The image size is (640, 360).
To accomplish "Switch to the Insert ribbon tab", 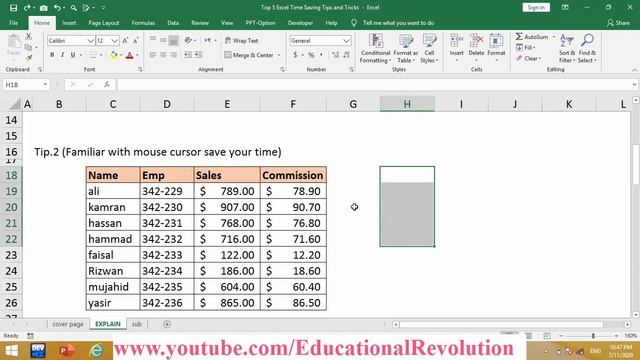I will 69,23.
